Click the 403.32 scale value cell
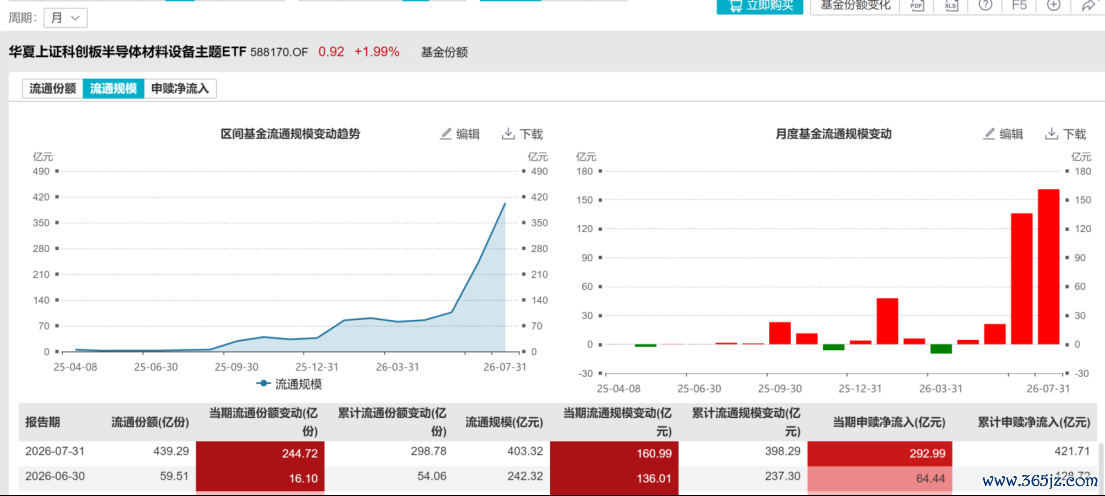Image resolution: width=1105 pixels, height=496 pixels. coord(524,454)
